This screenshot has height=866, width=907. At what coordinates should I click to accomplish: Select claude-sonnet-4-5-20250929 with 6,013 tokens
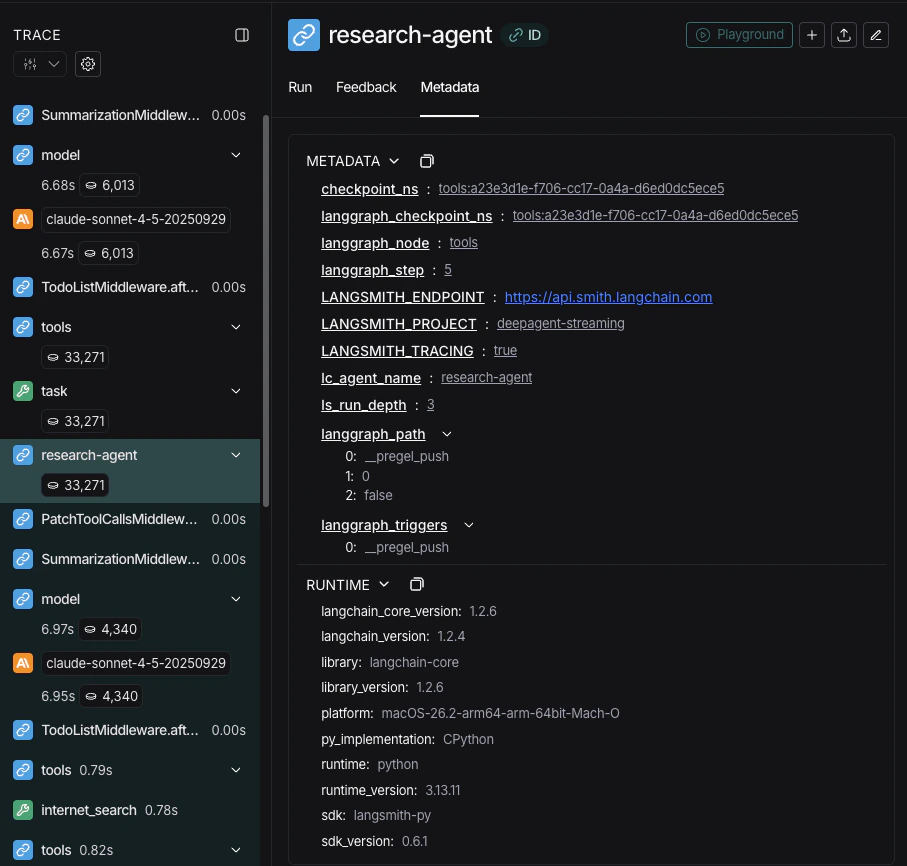click(x=136, y=219)
